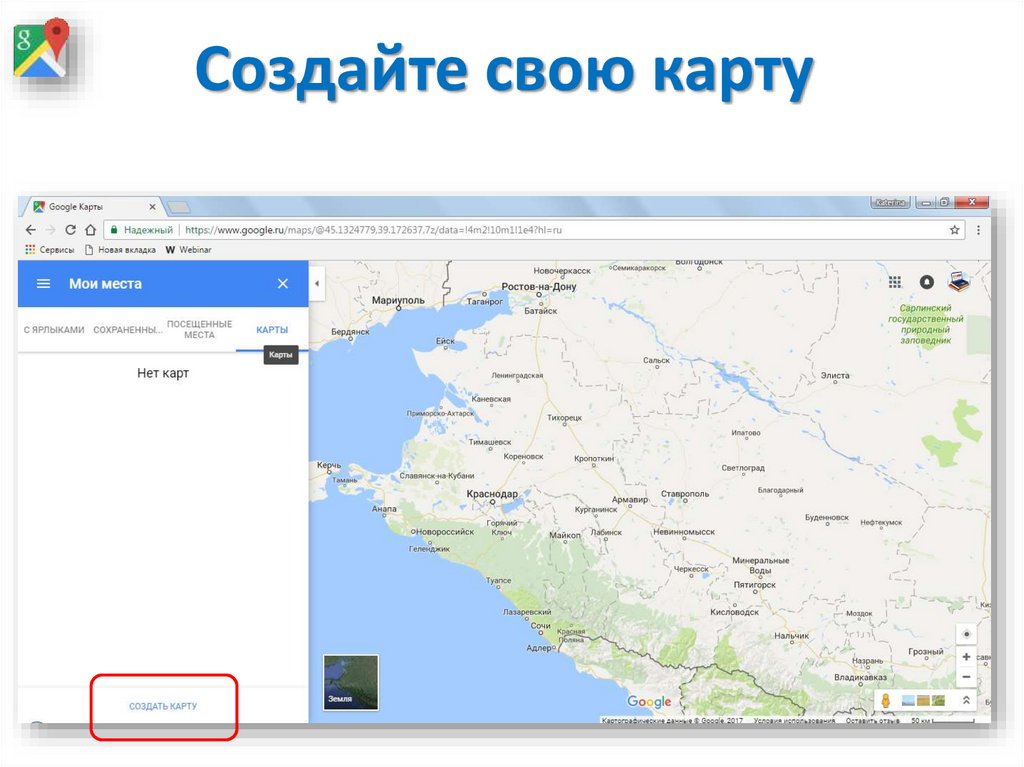1024x767 pixels.
Task: Click Краснодар on the map
Action: (x=492, y=494)
